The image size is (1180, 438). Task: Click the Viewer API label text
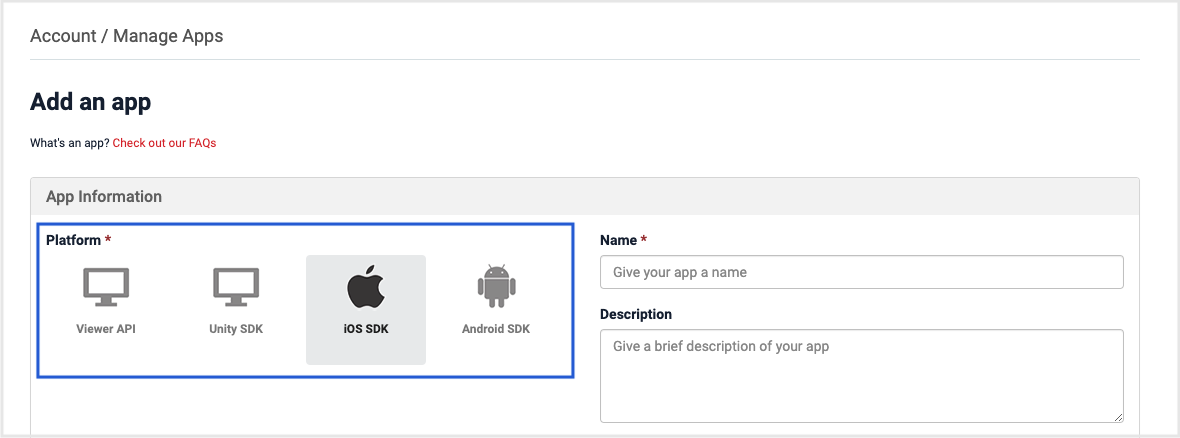(106, 330)
